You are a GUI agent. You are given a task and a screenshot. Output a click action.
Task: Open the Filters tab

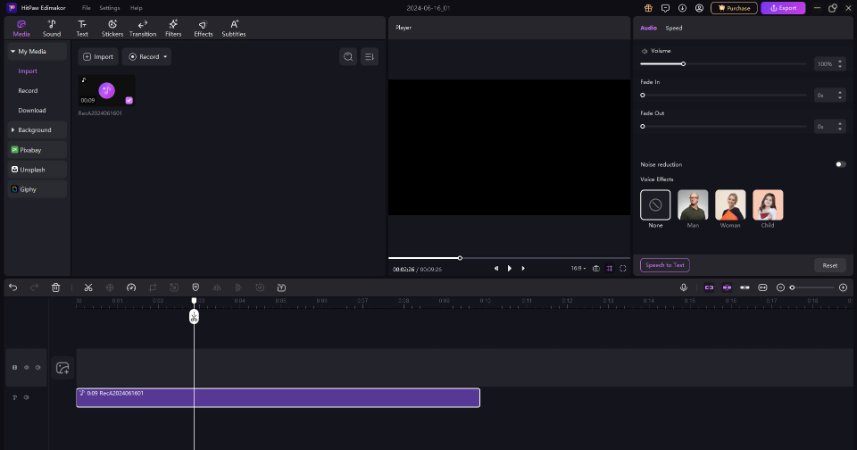(x=173, y=28)
